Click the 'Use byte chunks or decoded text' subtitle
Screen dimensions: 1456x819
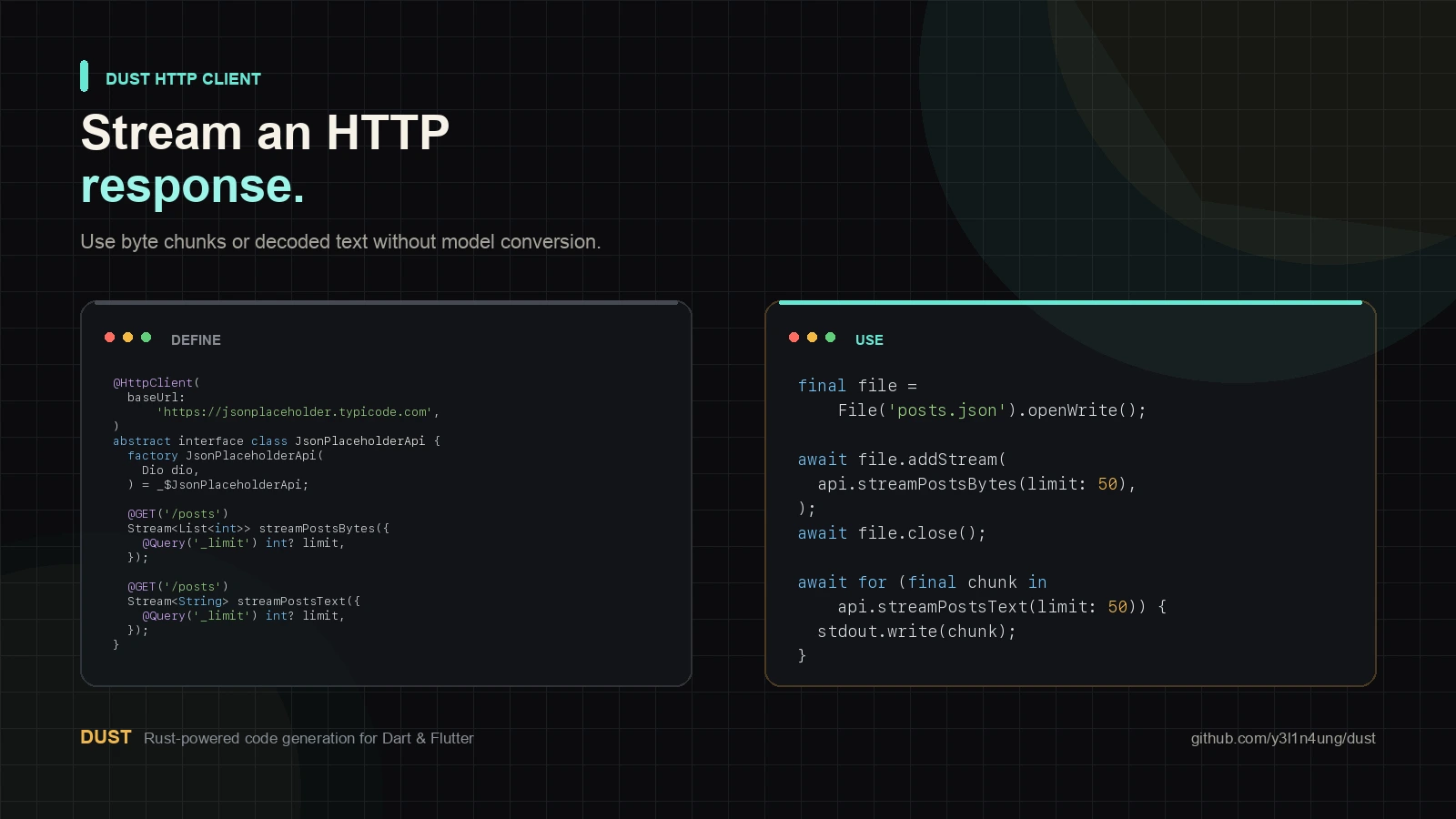(x=340, y=242)
